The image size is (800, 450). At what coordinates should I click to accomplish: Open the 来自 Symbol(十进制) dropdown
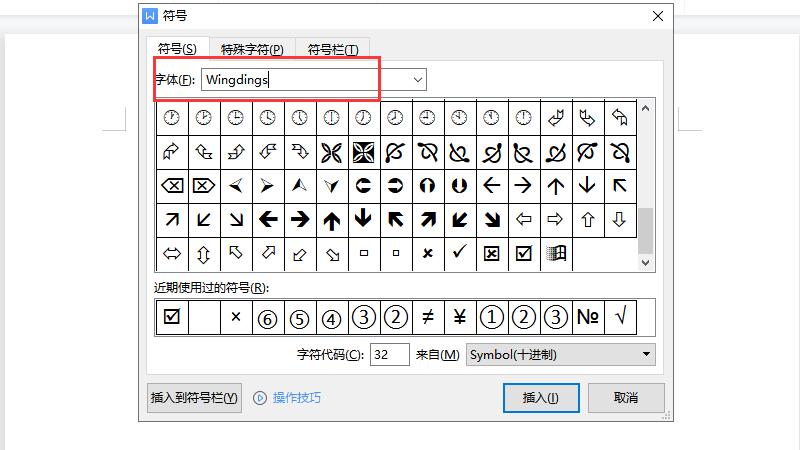coord(561,355)
